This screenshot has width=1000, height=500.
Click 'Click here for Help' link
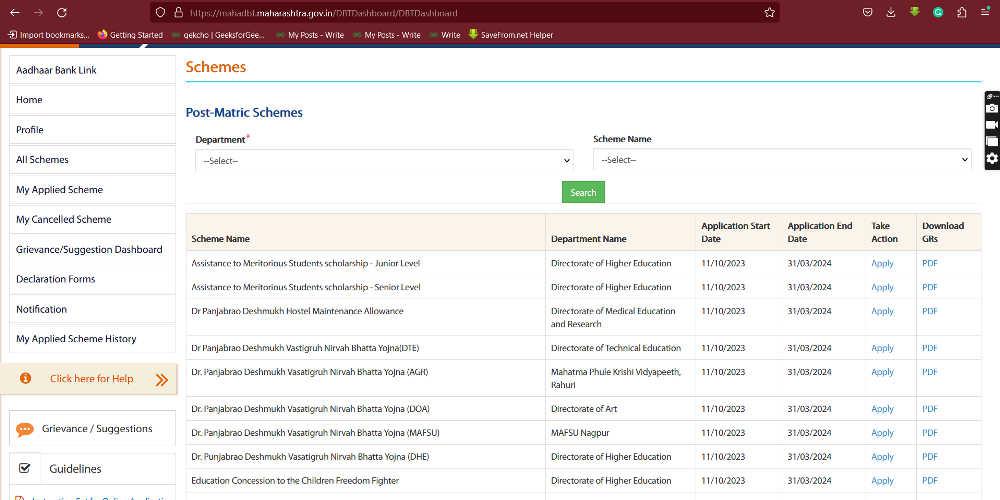tap(92, 379)
